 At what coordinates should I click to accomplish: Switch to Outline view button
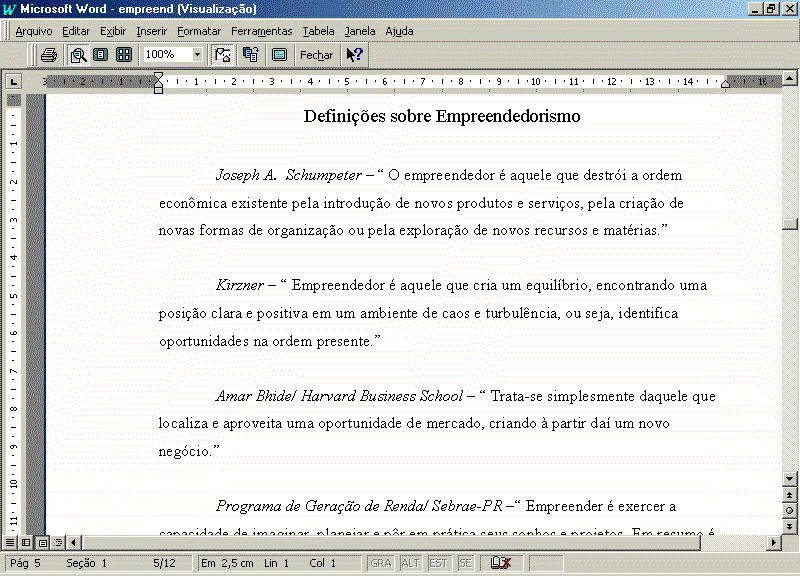pyautogui.click(x=58, y=543)
